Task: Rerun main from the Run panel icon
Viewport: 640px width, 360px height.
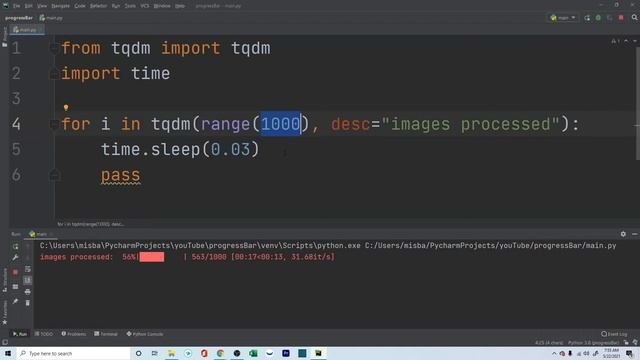Action: tap(16, 247)
